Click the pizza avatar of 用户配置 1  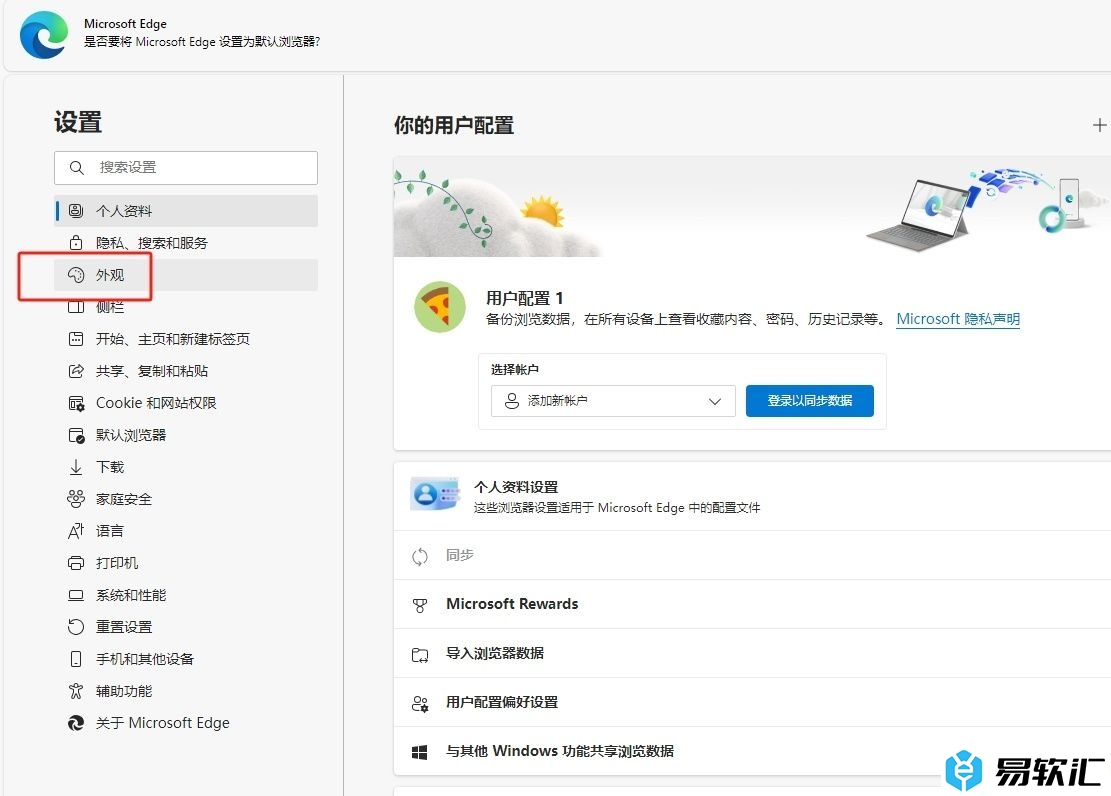pos(440,307)
